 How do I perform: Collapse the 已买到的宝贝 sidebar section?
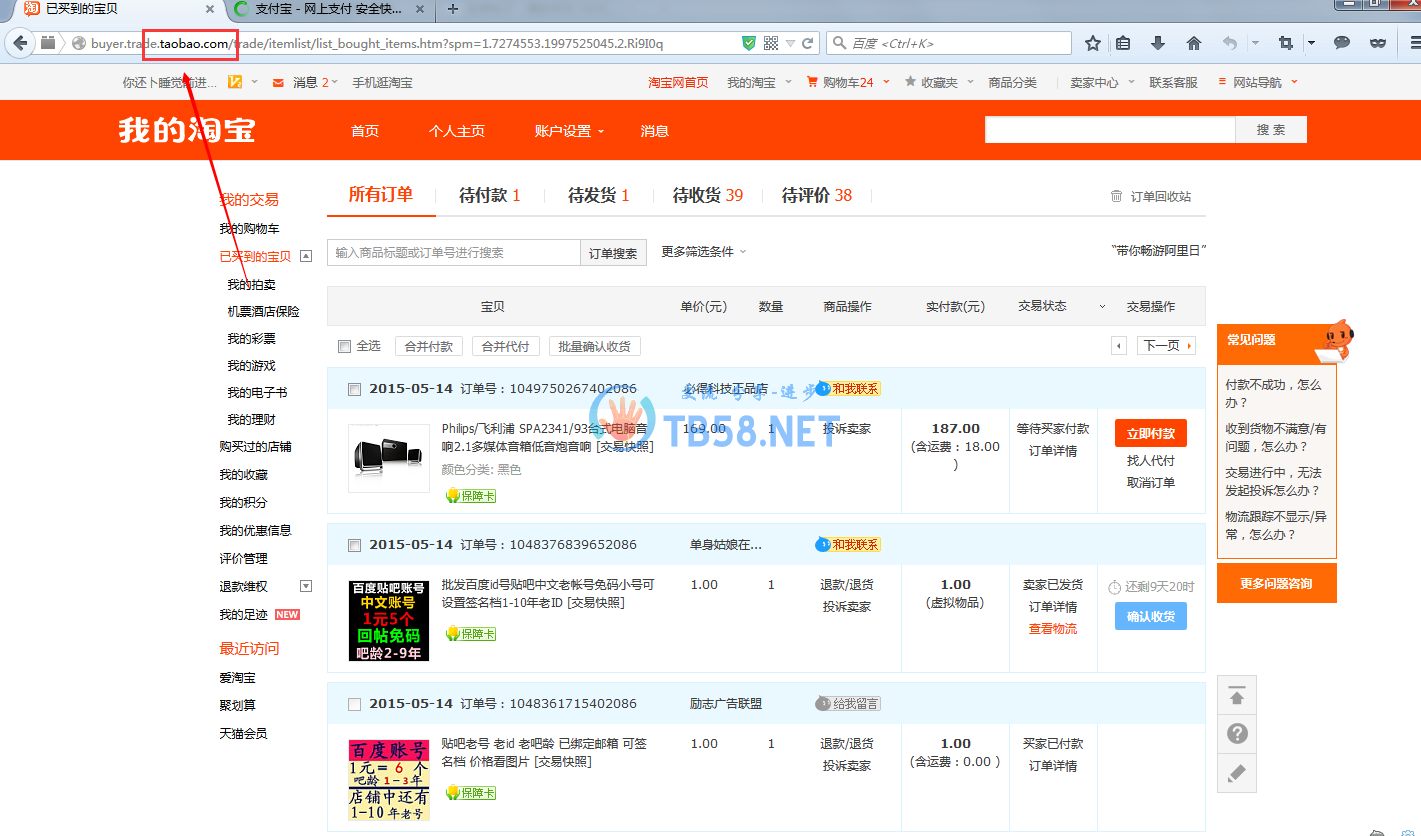pos(306,256)
